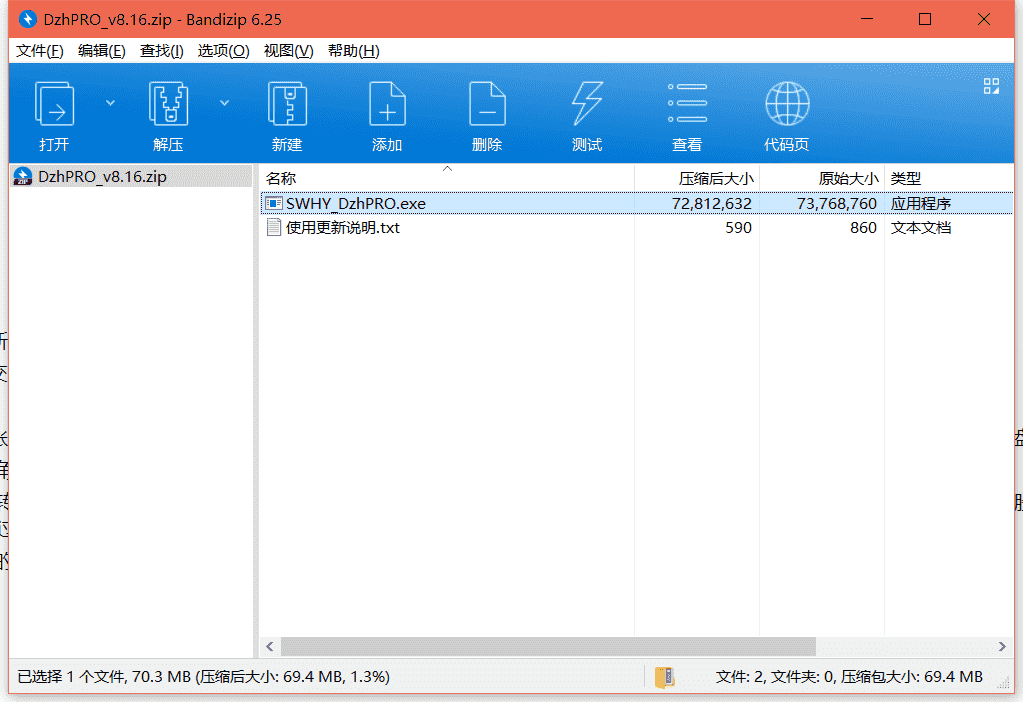Click the View (查看) list icon

click(687, 103)
